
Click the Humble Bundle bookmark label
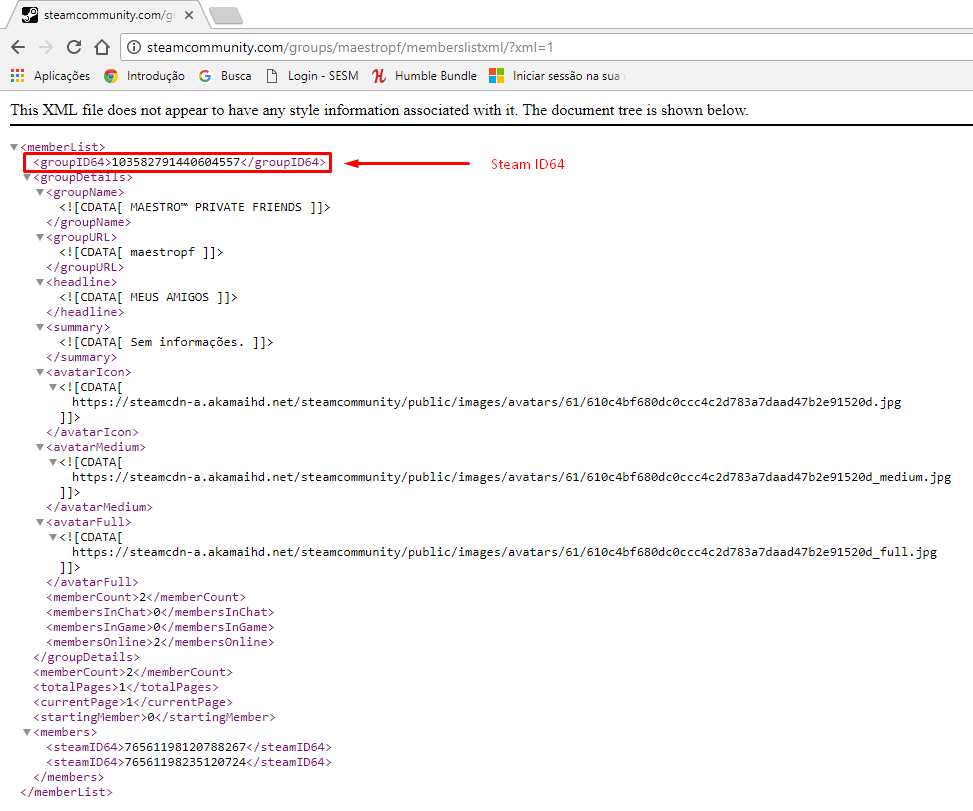(x=436, y=76)
